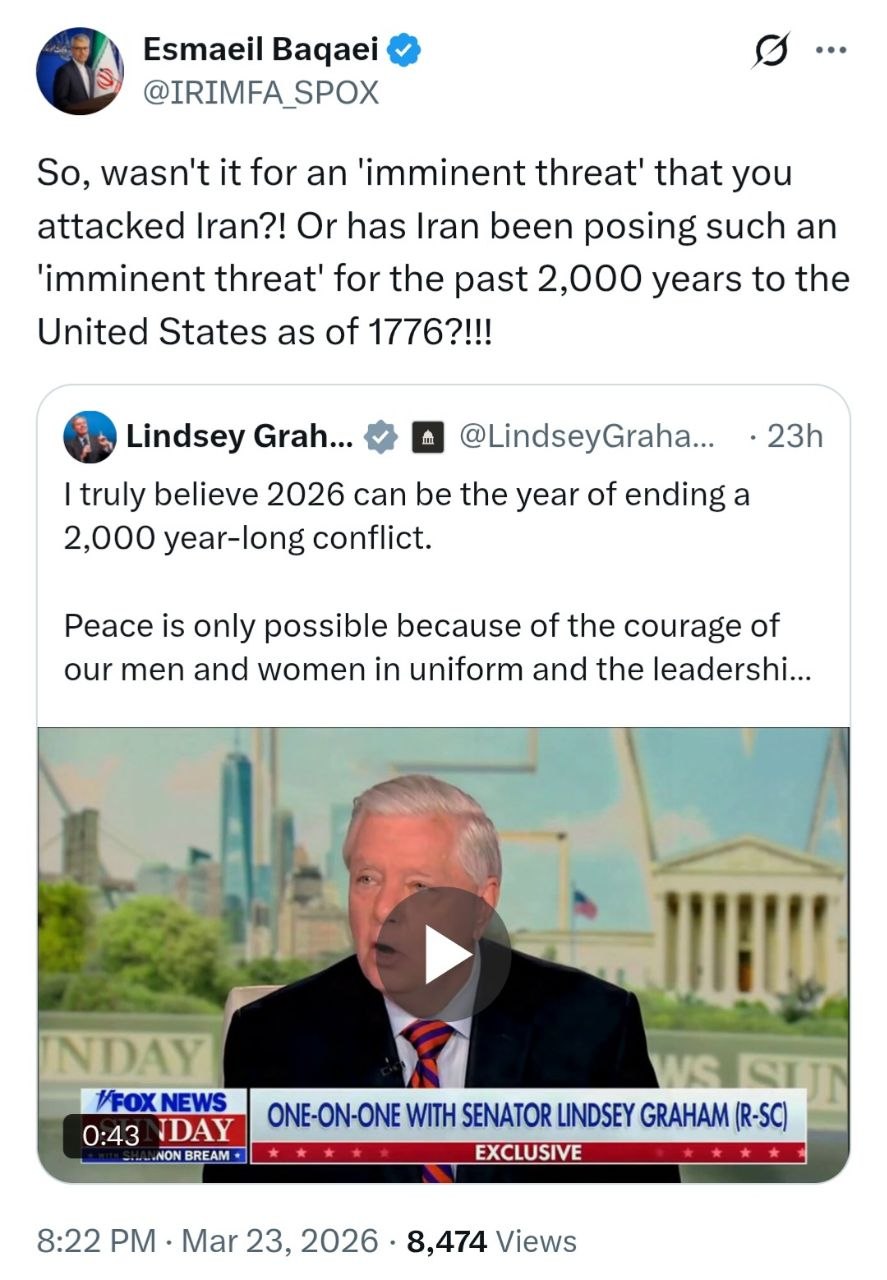This screenshot has height=1280, width=887.
Task: Click the 8,474 Views count
Action: (x=492, y=1241)
